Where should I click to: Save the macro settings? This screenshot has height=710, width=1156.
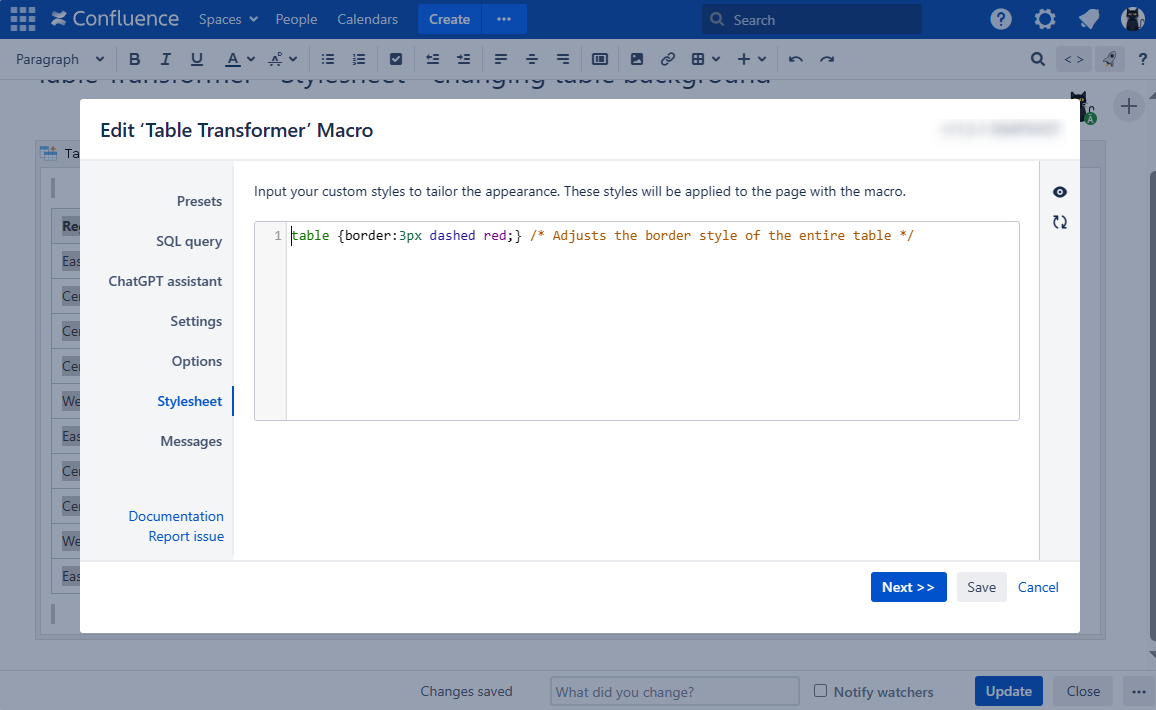[981, 587]
